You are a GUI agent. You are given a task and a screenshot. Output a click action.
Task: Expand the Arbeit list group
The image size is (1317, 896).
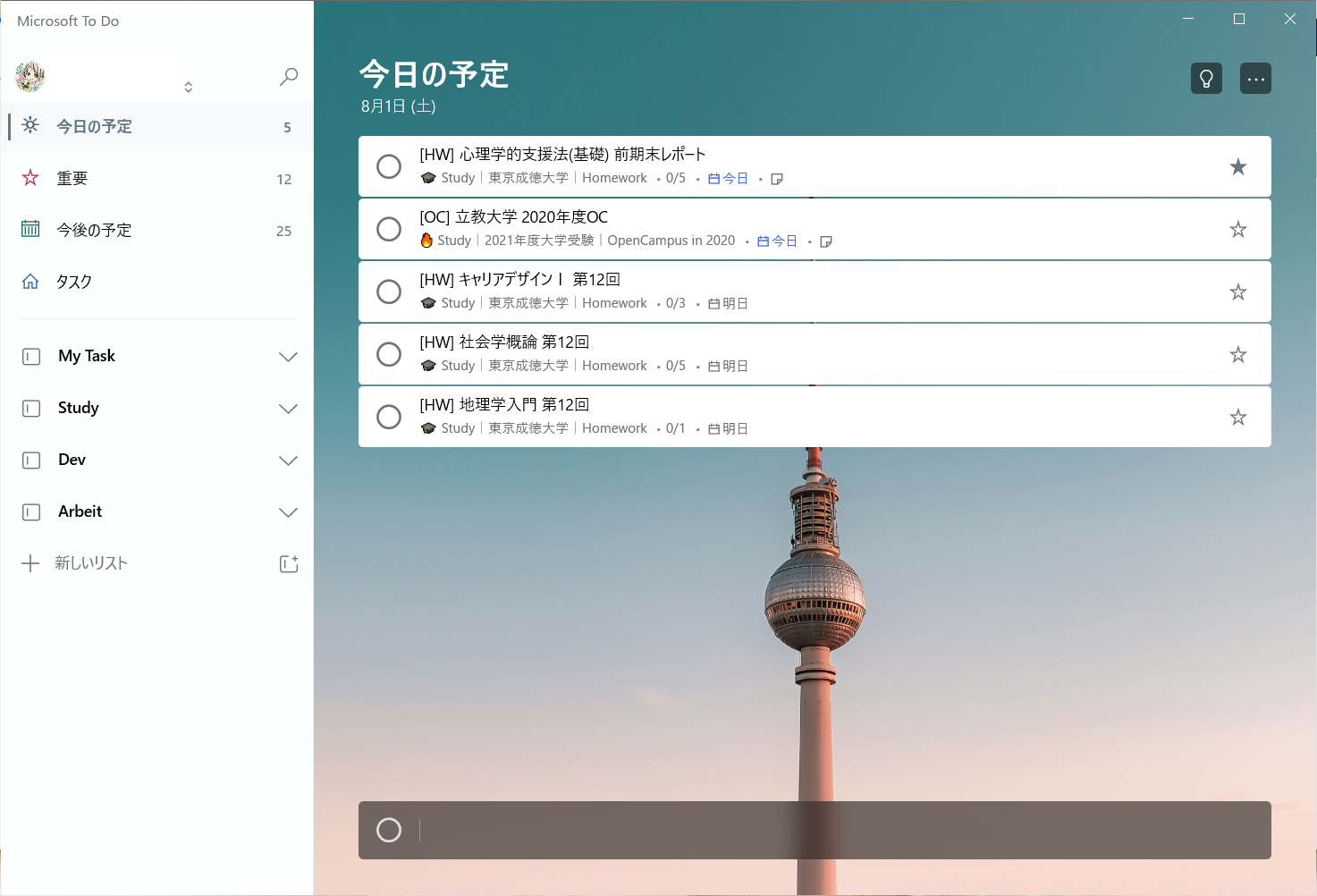[287, 512]
